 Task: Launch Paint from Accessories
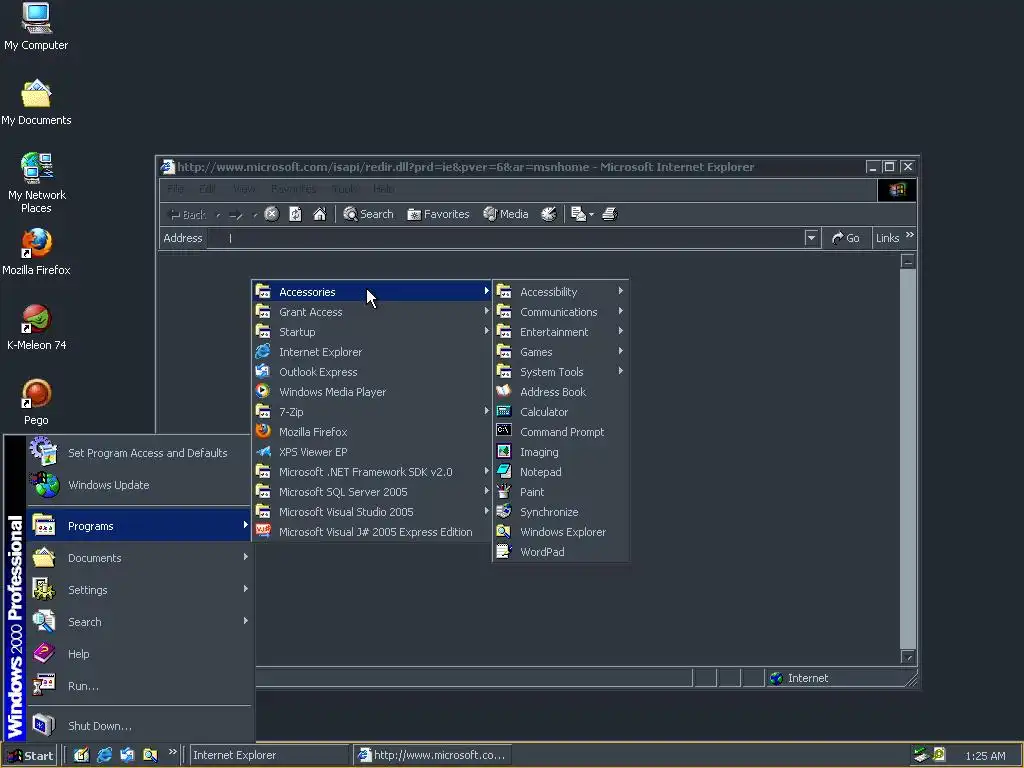[x=560, y=492]
